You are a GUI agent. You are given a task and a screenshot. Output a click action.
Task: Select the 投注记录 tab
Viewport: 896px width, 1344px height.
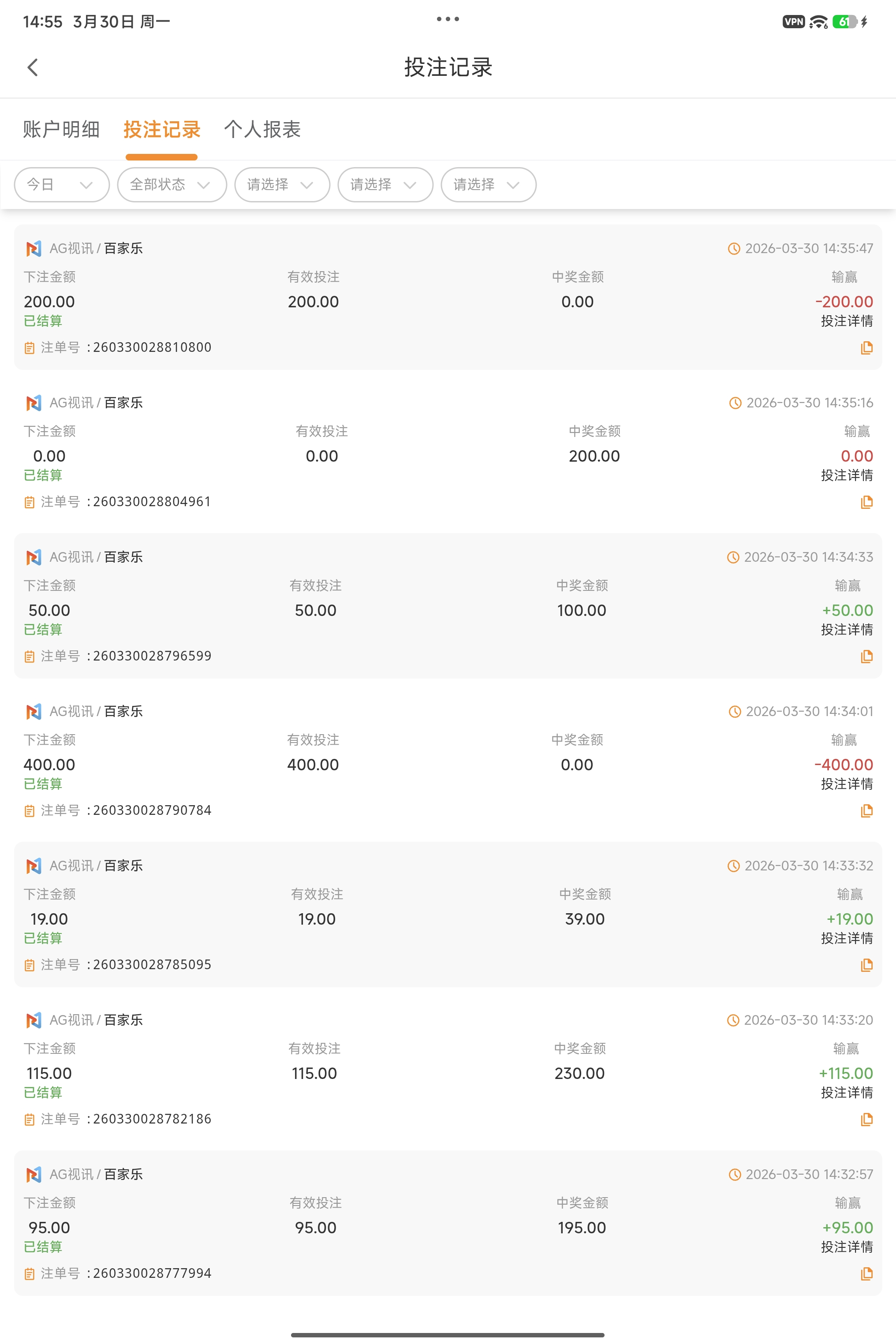pyautogui.click(x=162, y=129)
